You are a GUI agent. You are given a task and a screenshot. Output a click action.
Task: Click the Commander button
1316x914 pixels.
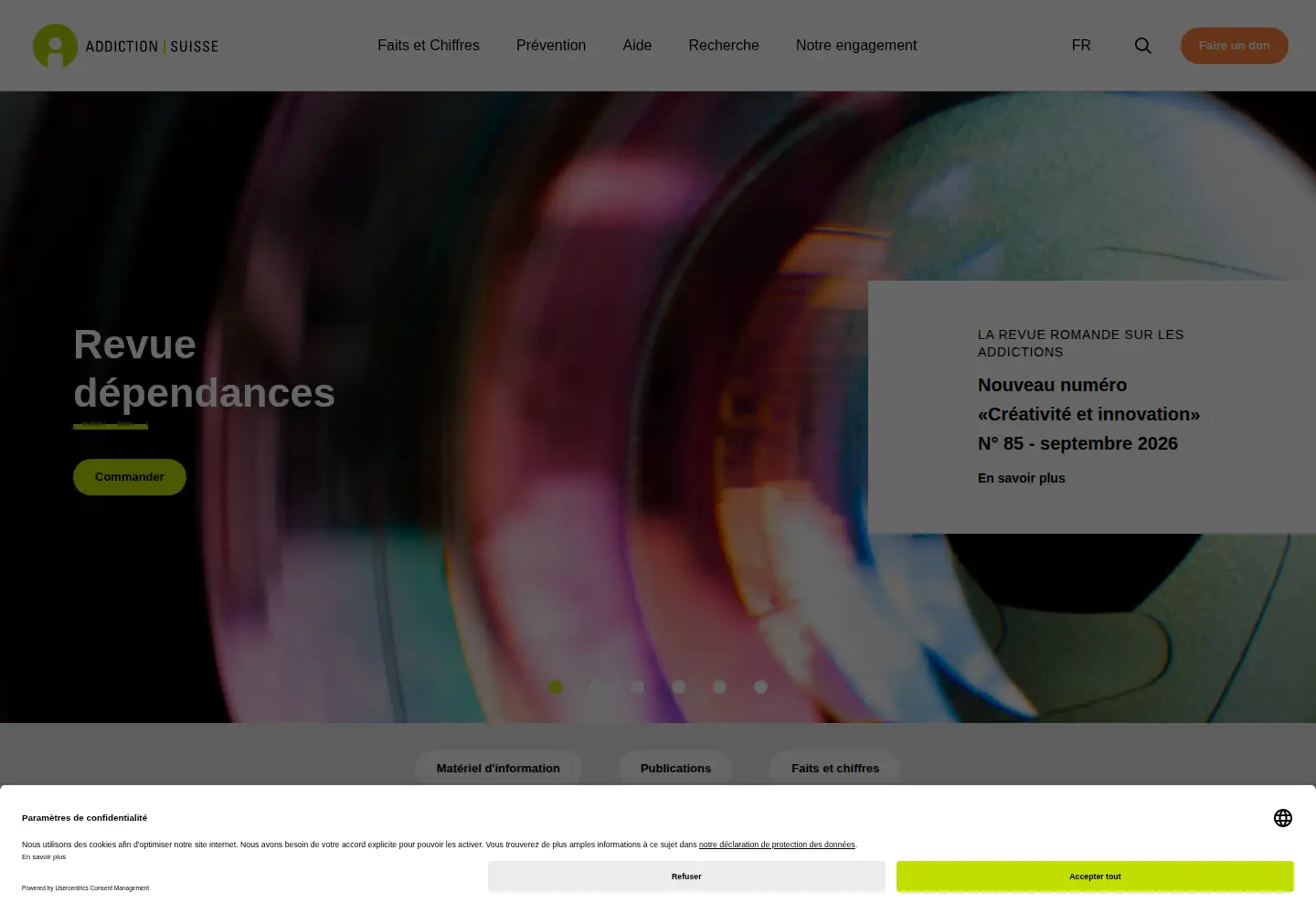click(130, 477)
